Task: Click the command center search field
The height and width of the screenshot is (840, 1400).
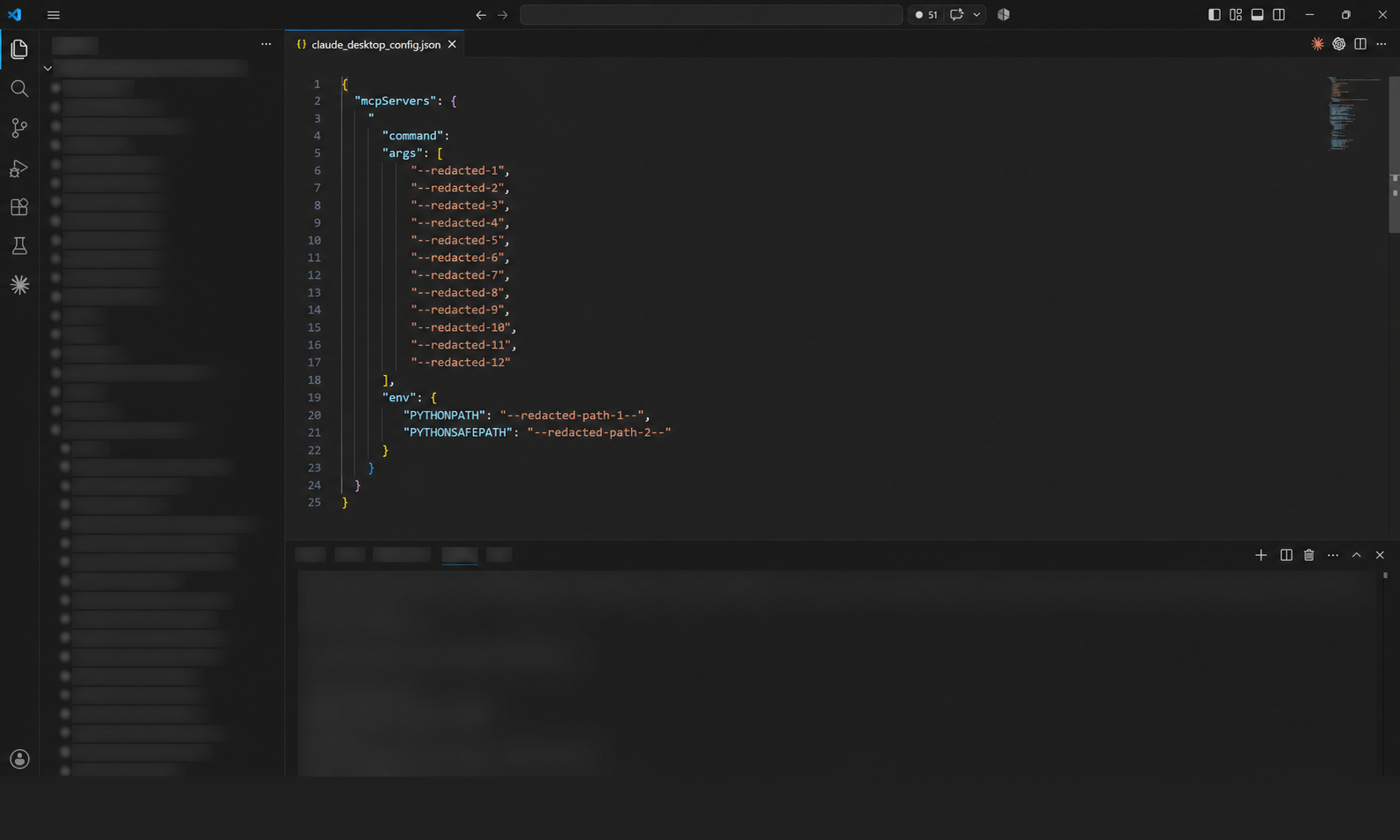Action: [711, 15]
